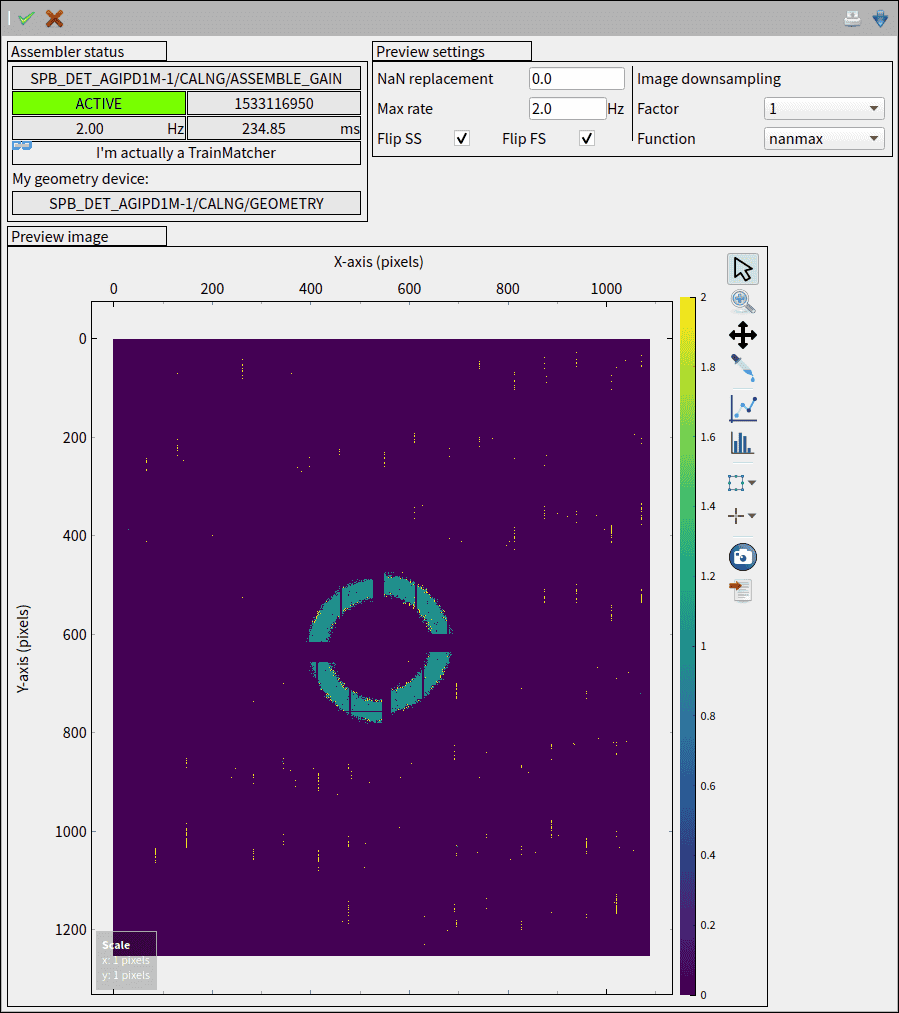Click the orange X cancel icon
The image size is (899, 1013).
(54, 18)
